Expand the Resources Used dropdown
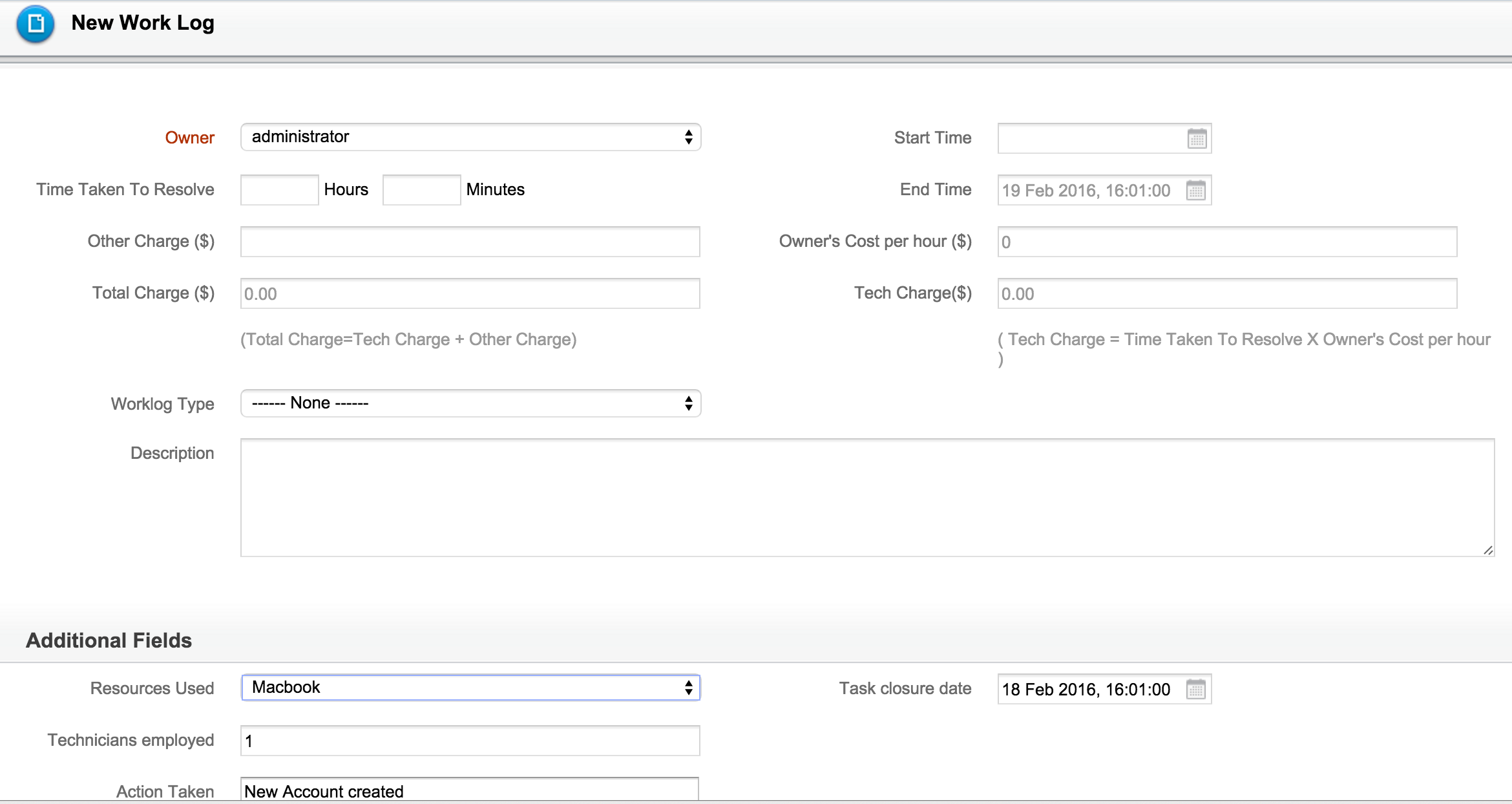This screenshot has height=804, width=1512. pos(470,688)
